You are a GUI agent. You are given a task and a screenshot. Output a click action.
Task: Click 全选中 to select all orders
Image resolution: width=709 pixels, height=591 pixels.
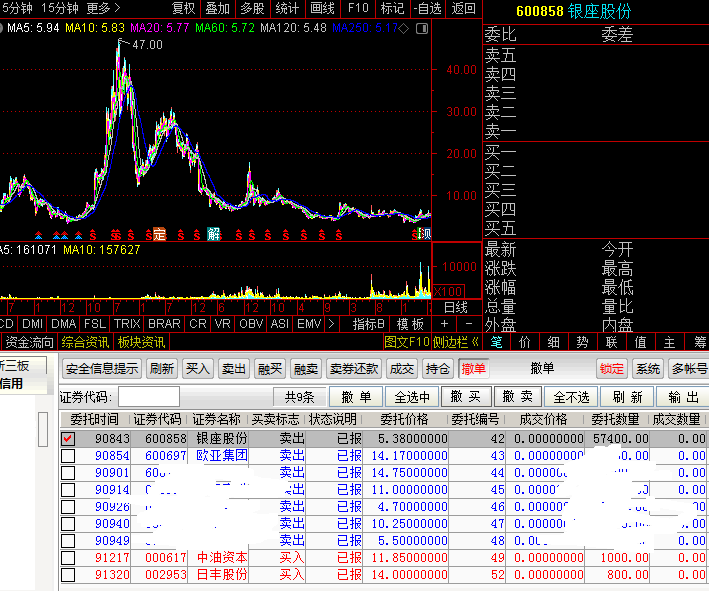412,397
